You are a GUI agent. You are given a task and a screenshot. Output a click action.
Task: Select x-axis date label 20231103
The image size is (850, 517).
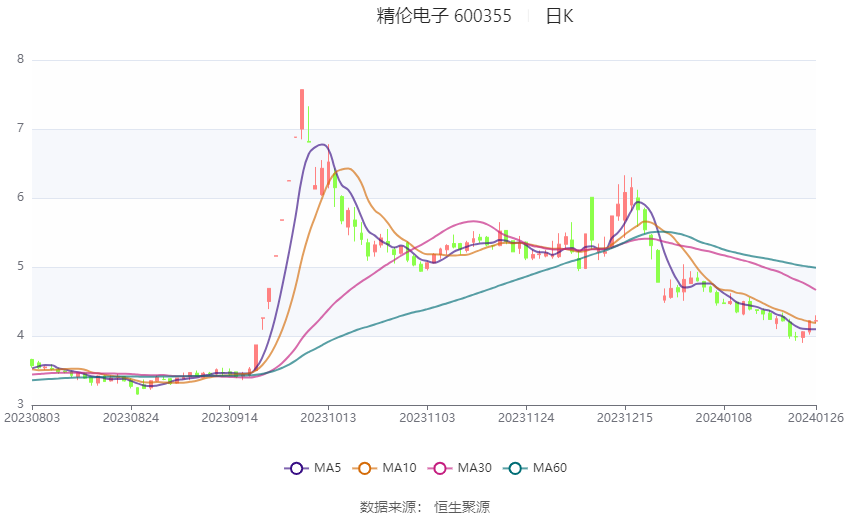tap(427, 418)
